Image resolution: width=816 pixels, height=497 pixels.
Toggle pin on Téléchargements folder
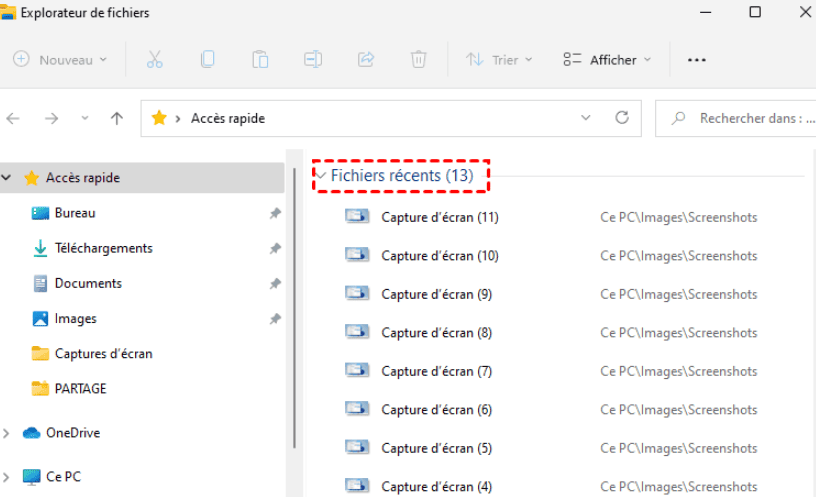(275, 248)
